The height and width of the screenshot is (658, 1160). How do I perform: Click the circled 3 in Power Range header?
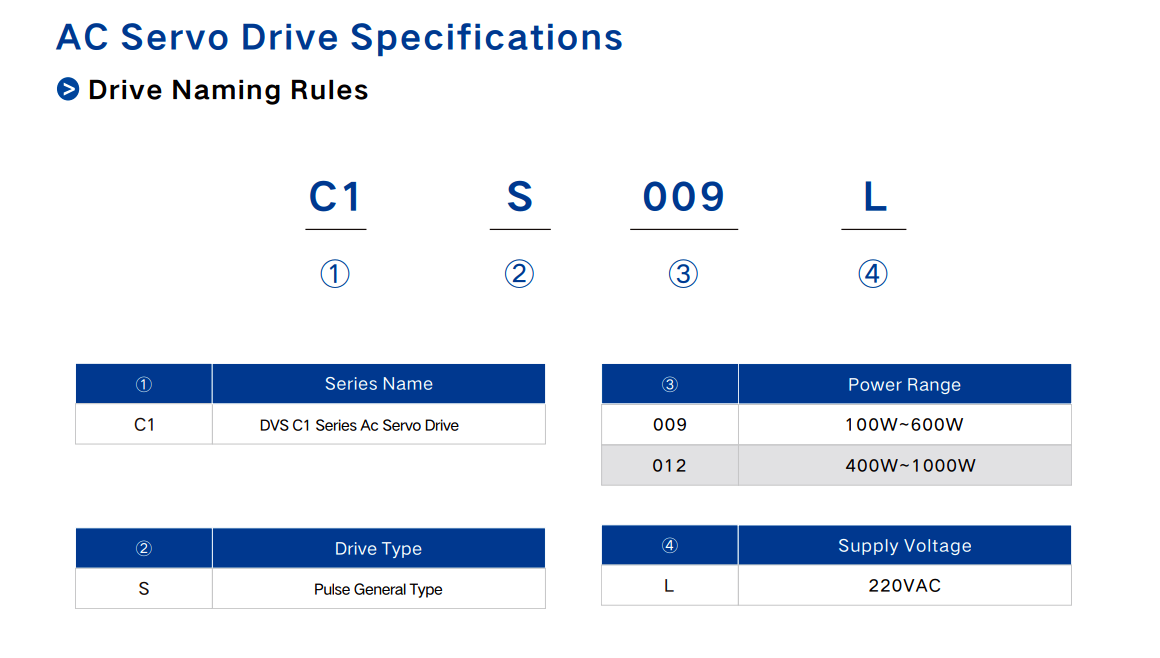(x=670, y=384)
